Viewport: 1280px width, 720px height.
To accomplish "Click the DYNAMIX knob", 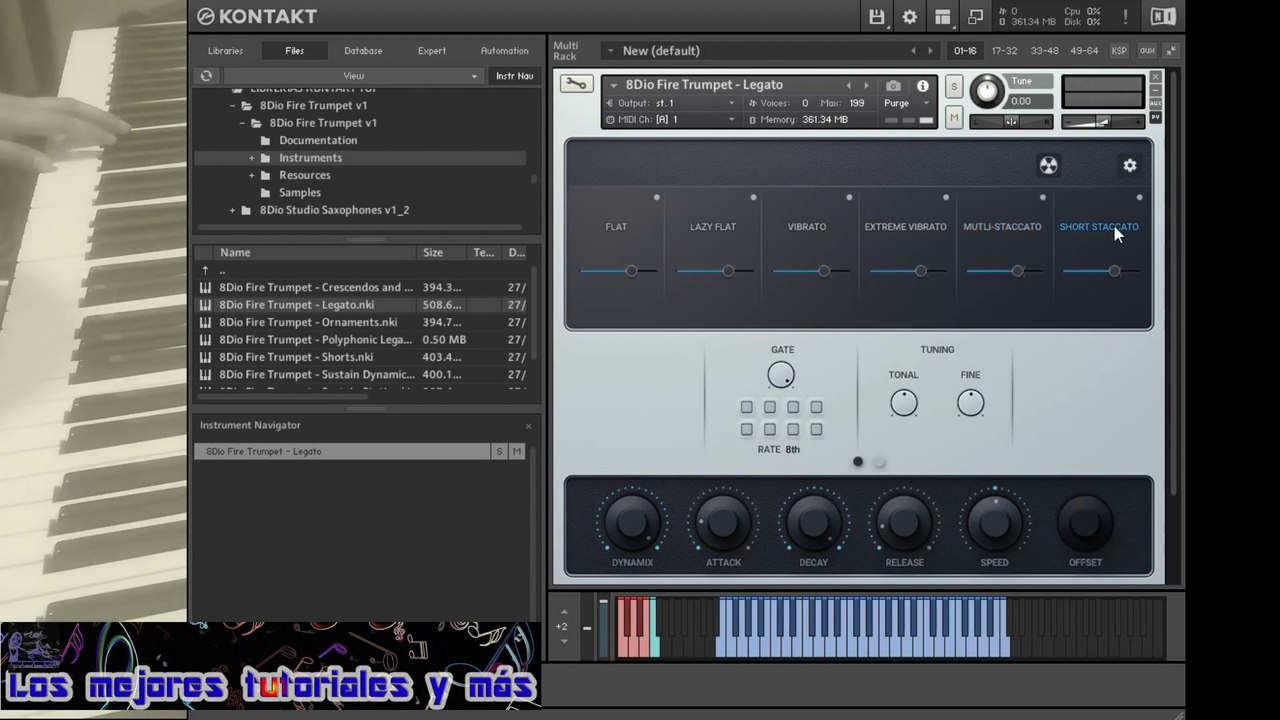I will pyautogui.click(x=632, y=522).
